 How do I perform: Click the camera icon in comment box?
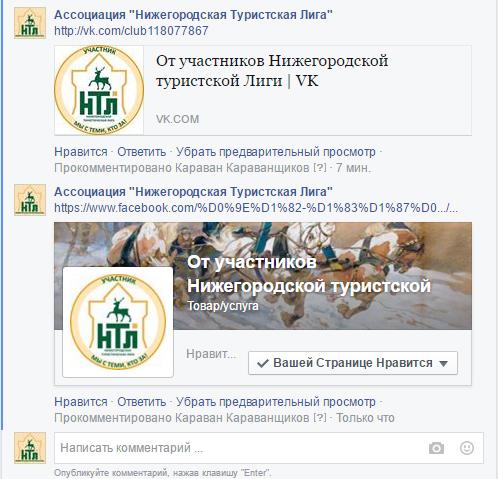pyautogui.click(x=436, y=448)
